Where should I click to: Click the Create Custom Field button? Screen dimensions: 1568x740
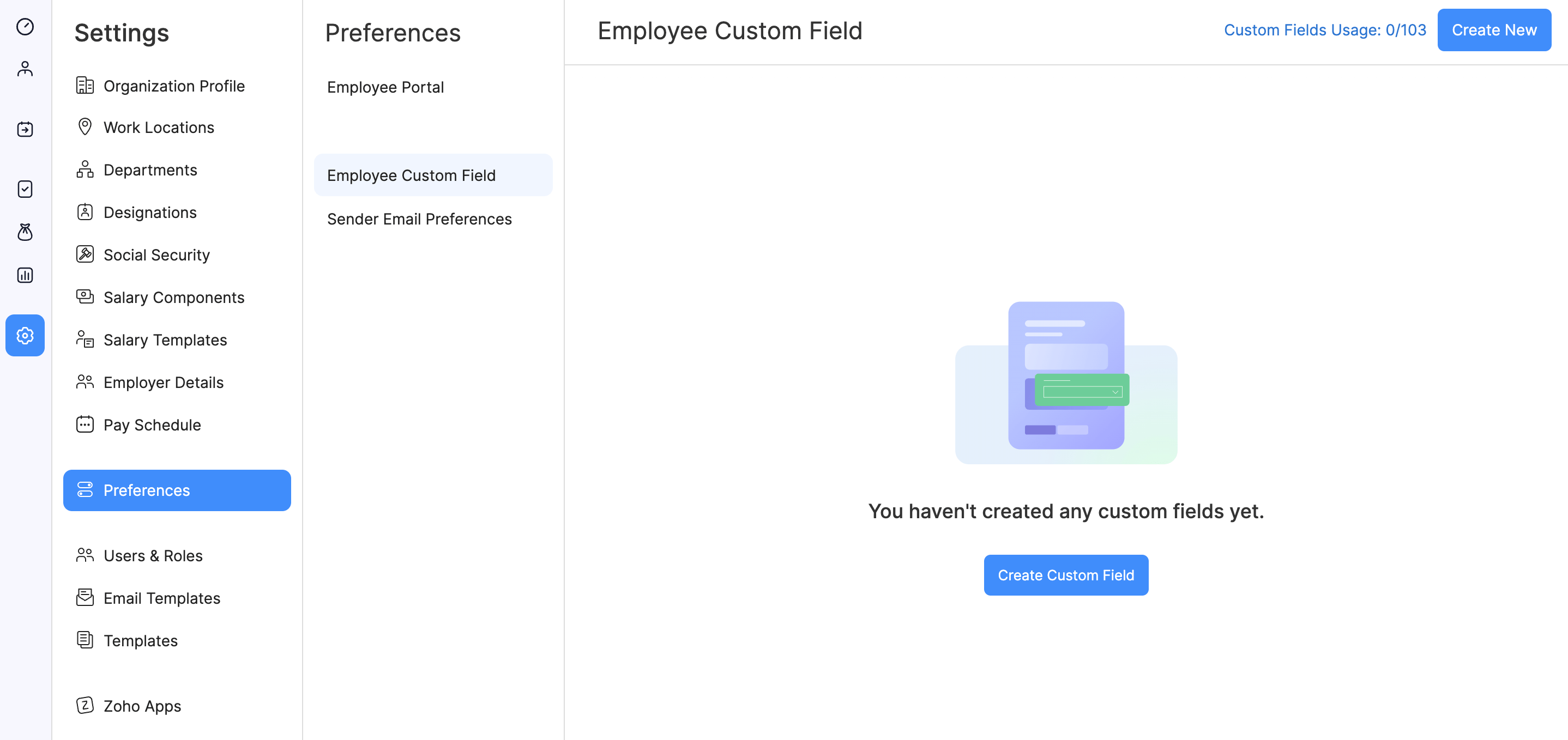pos(1065,575)
